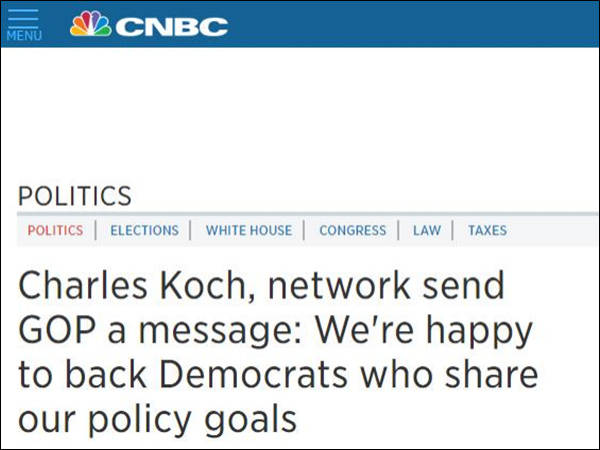The image size is (600, 450).
Task: Select the LAW tab
Action: (x=427, y=231)
